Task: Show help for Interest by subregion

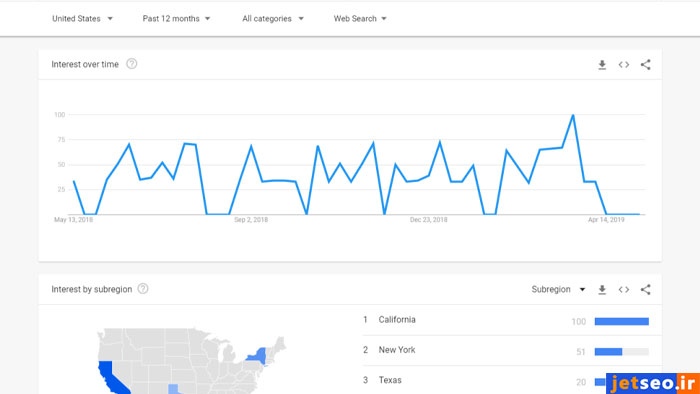Action: [143, 289]
